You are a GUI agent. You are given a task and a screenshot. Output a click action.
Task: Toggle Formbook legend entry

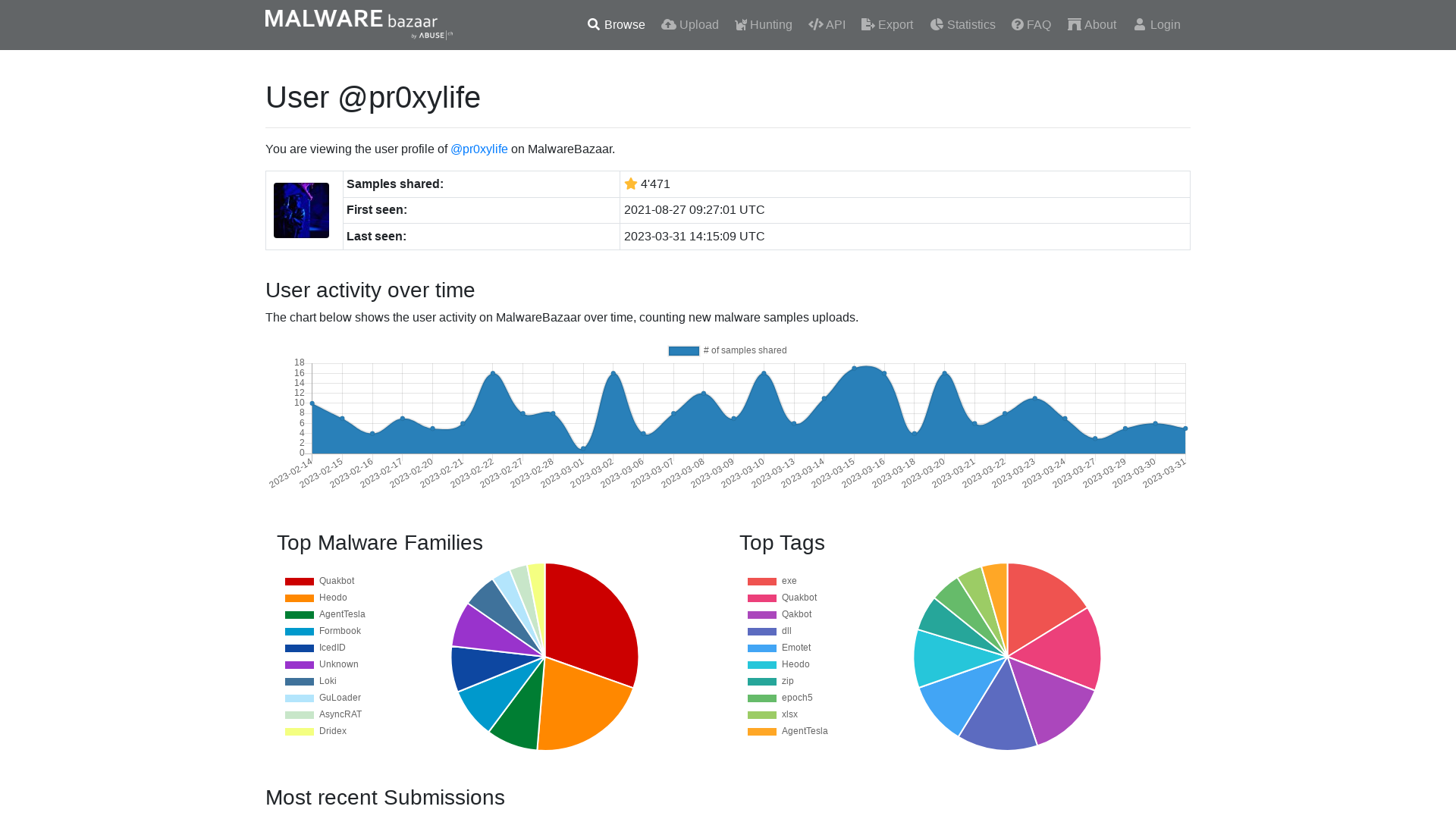click(323, 631)
